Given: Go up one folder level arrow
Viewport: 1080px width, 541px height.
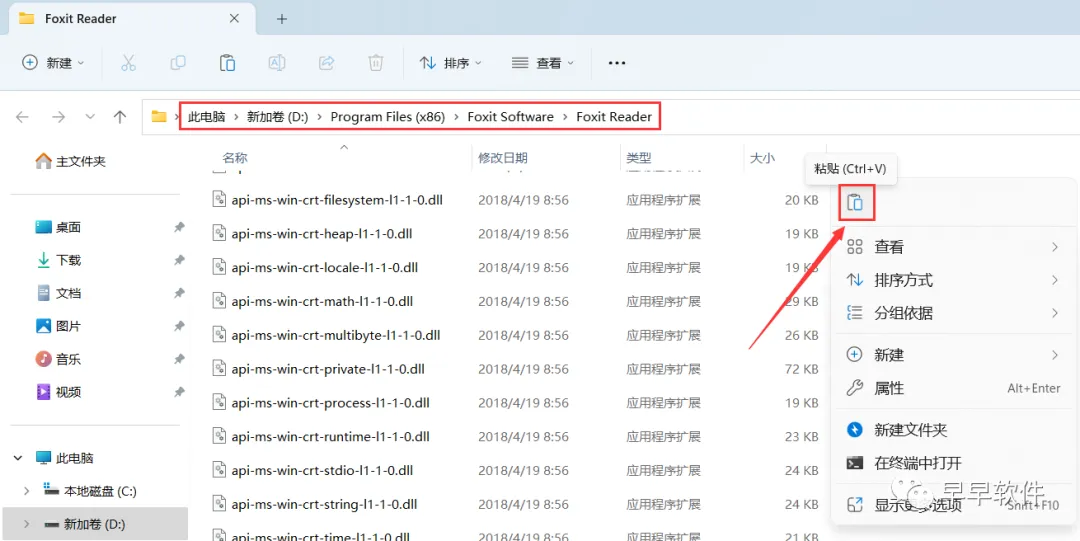Looking at the screenshot, I should point(120,117).
